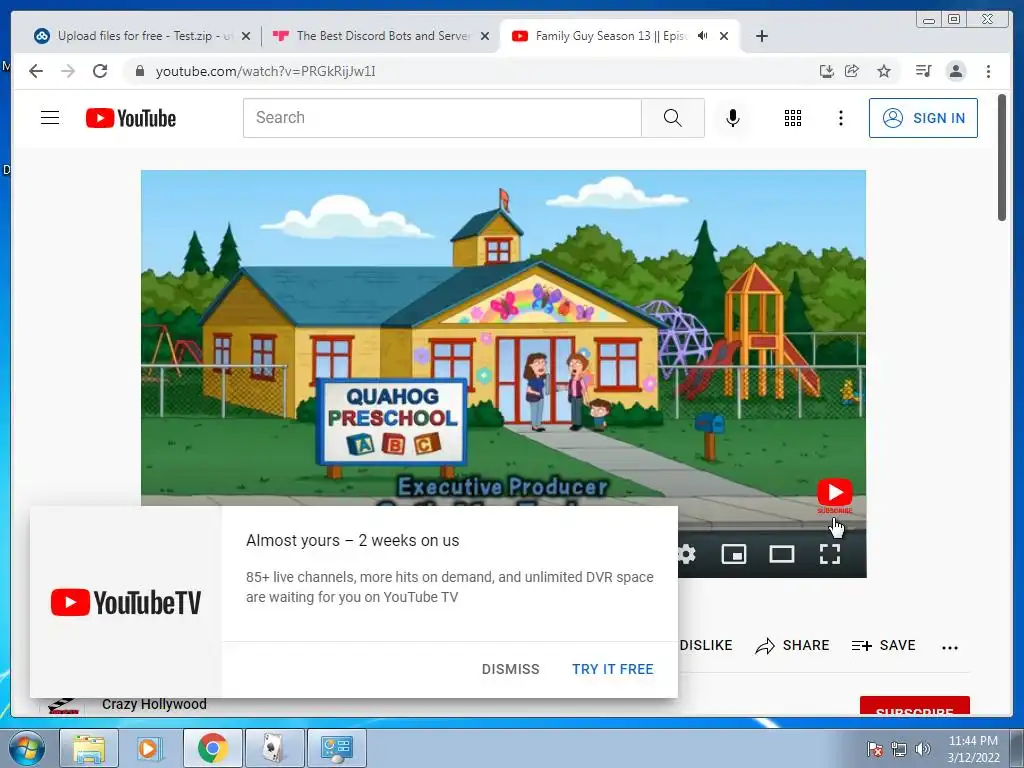The width and height of the screenshot is (1024, 768).
Task: Open Windows Start menu
Action: (x=26, y=748)
